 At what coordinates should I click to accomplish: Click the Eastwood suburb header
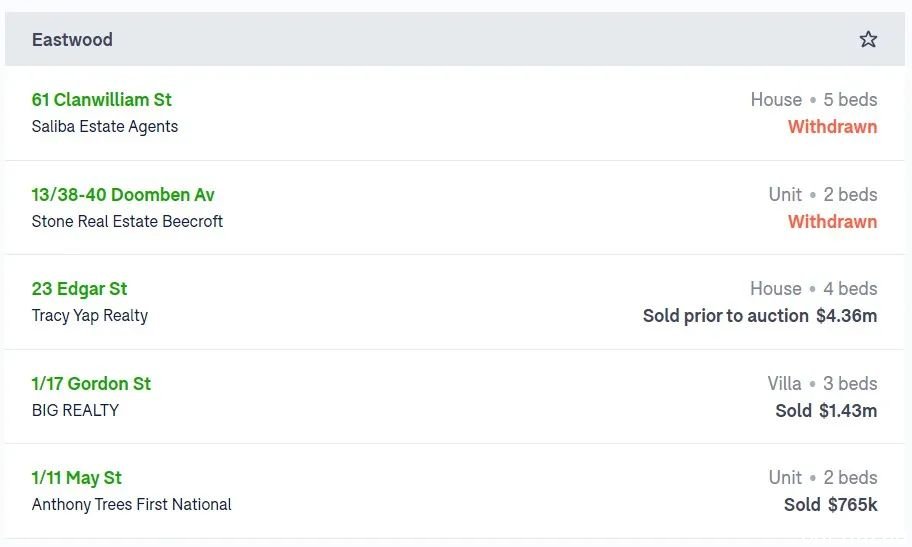pyautogui.click(x=72, y=40)
